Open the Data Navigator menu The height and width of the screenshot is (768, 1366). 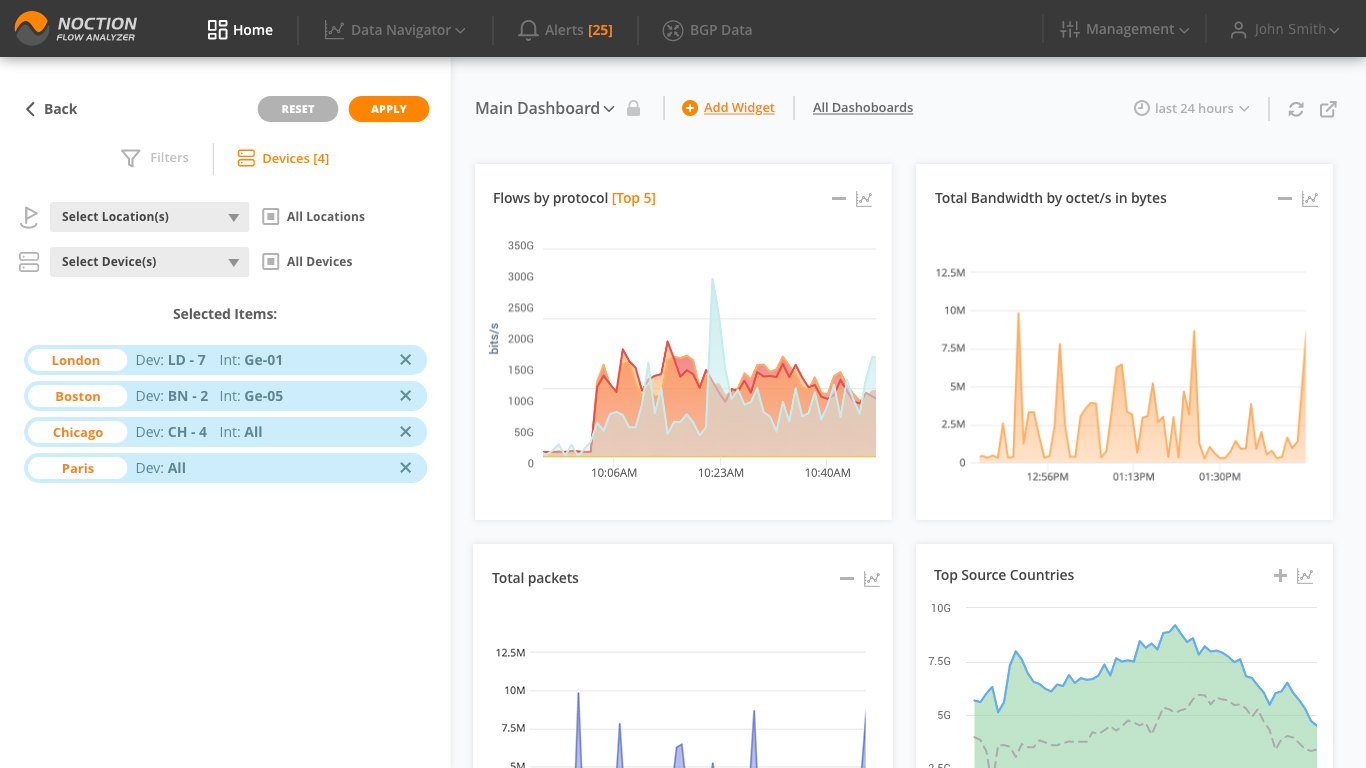(x=395, y=30)
